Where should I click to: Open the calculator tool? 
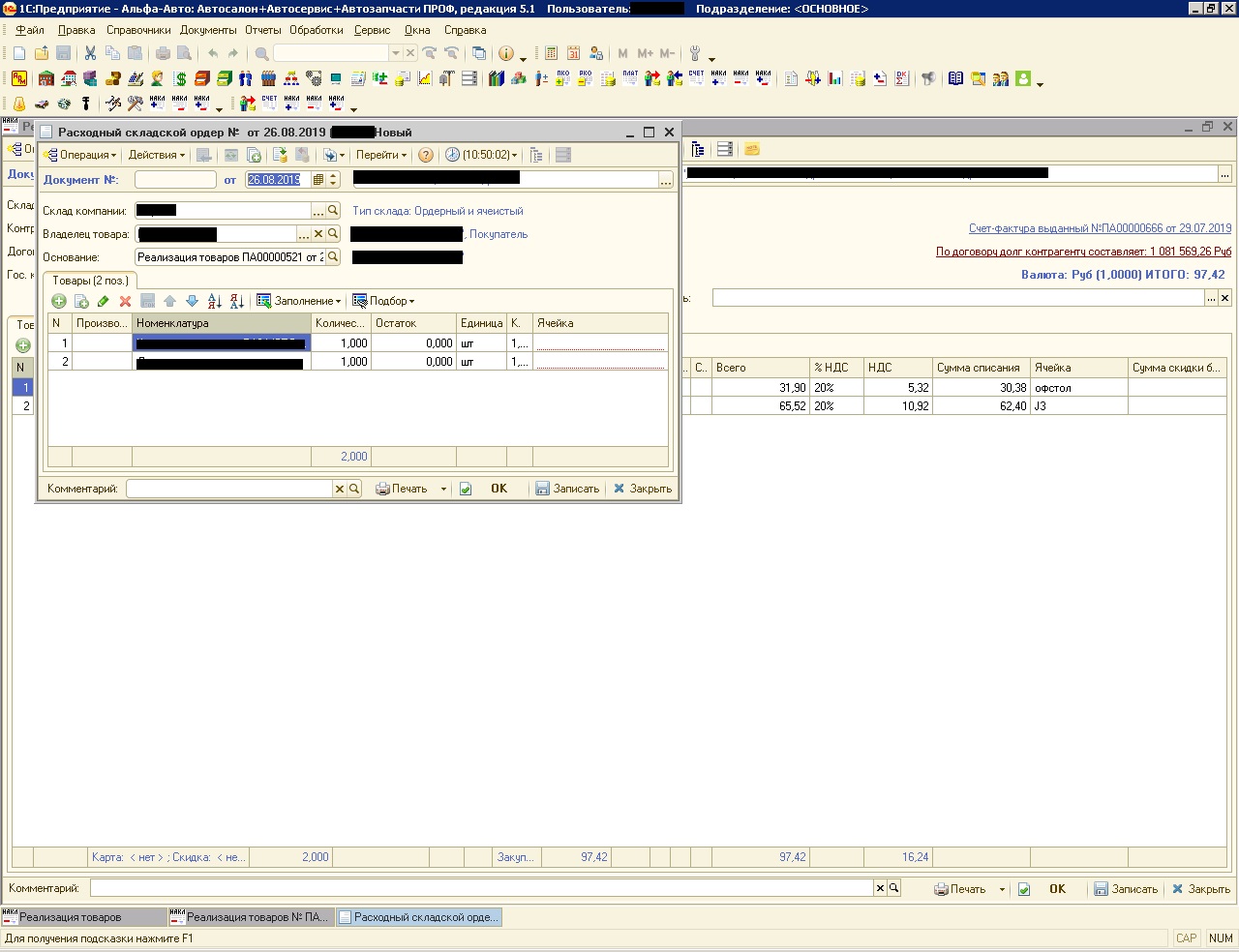click(551, 53)
